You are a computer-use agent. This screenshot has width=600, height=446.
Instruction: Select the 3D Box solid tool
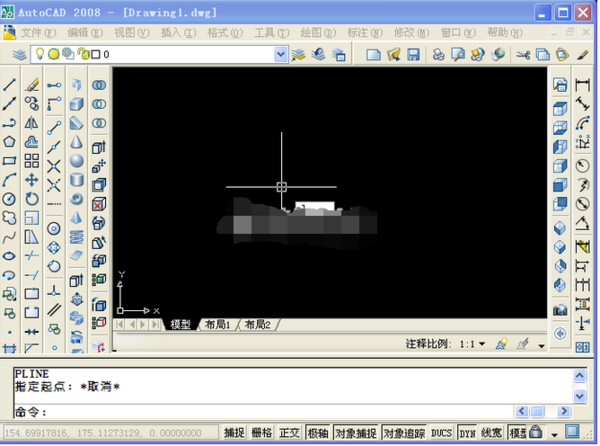[77, 104]
